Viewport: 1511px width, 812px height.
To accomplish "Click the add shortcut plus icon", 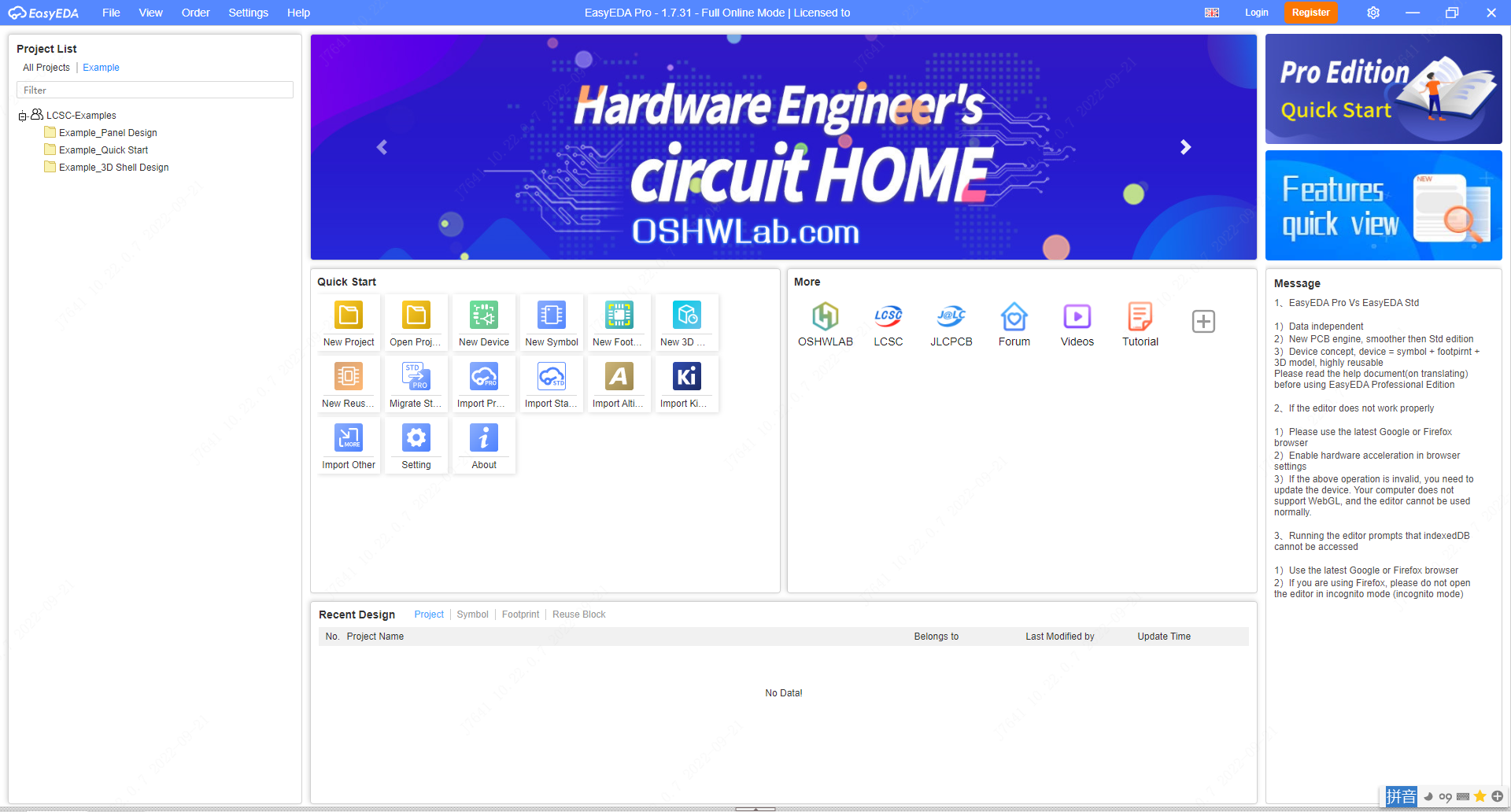I will [x=1203, y=322].
